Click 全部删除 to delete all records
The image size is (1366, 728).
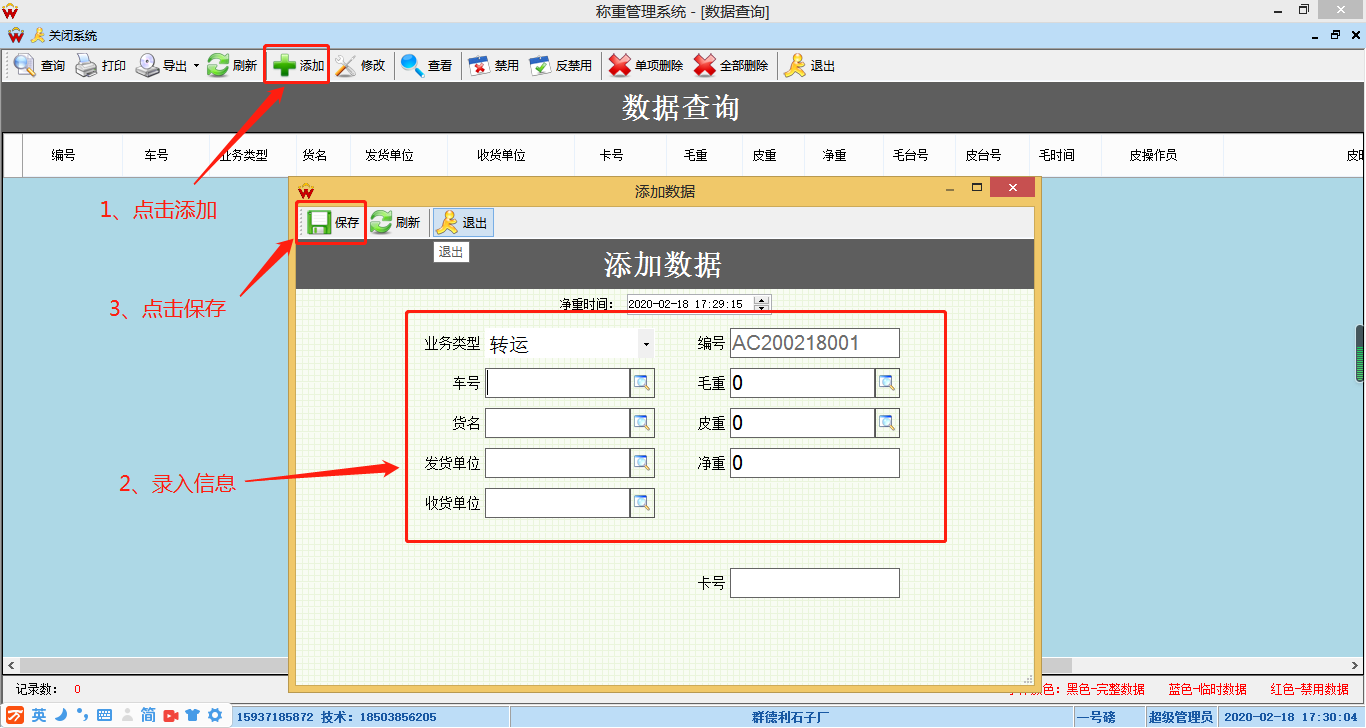705,66
